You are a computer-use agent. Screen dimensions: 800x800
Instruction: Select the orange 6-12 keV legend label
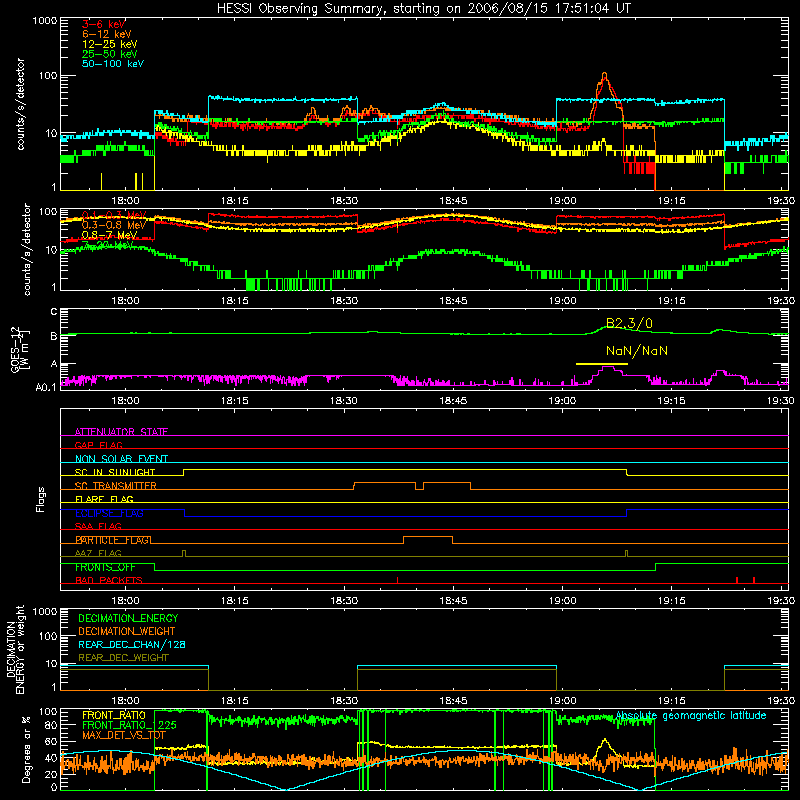coord(107,34)
